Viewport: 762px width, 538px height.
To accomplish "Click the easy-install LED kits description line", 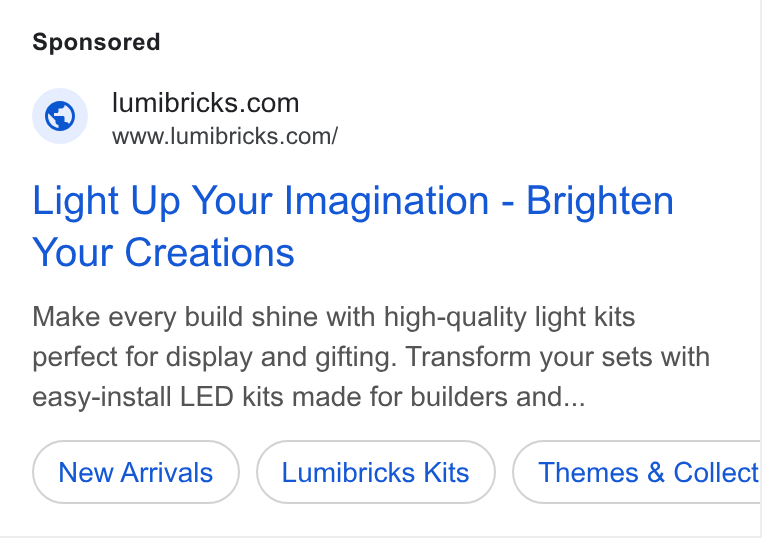I will (x=309, y=397).
